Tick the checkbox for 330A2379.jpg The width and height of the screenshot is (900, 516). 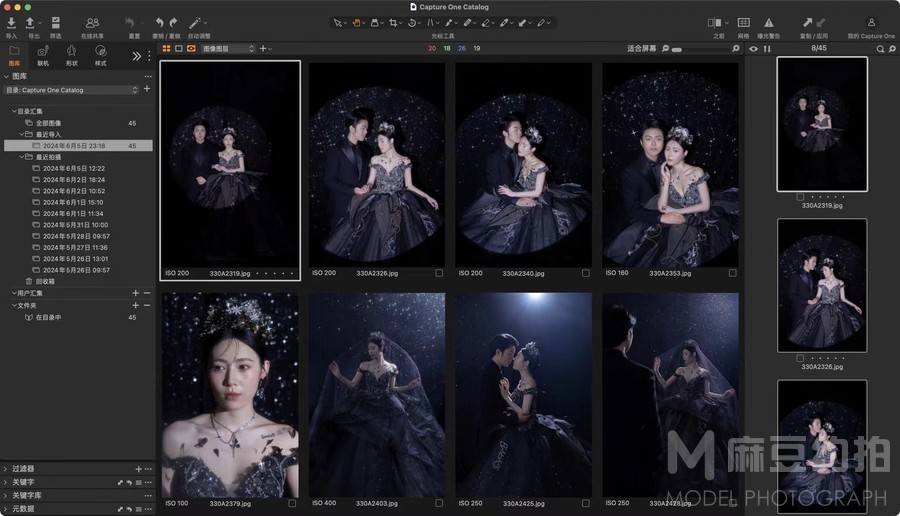click(x=292, y=503)
